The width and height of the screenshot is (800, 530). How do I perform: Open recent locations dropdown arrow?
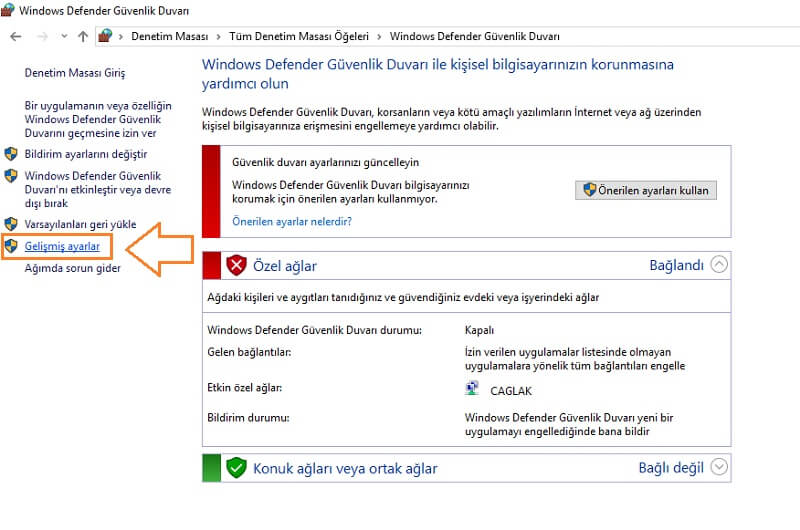click(63, 36)
